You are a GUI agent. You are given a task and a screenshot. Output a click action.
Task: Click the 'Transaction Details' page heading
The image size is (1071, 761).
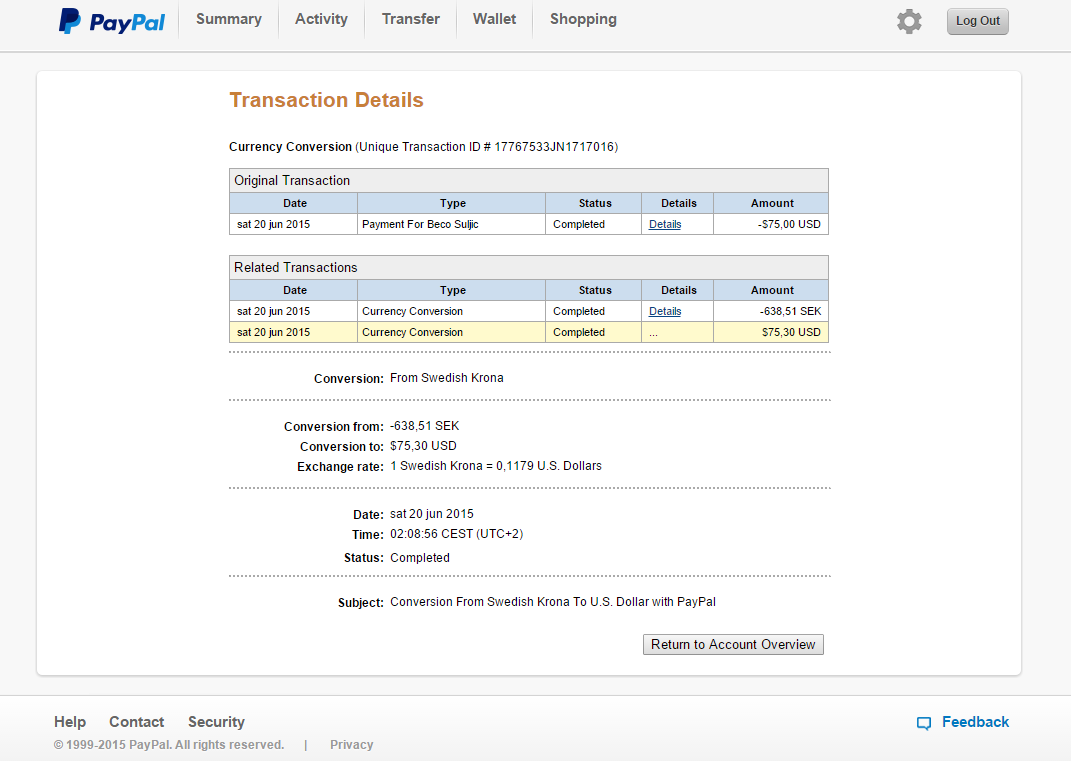click(326, 100)
